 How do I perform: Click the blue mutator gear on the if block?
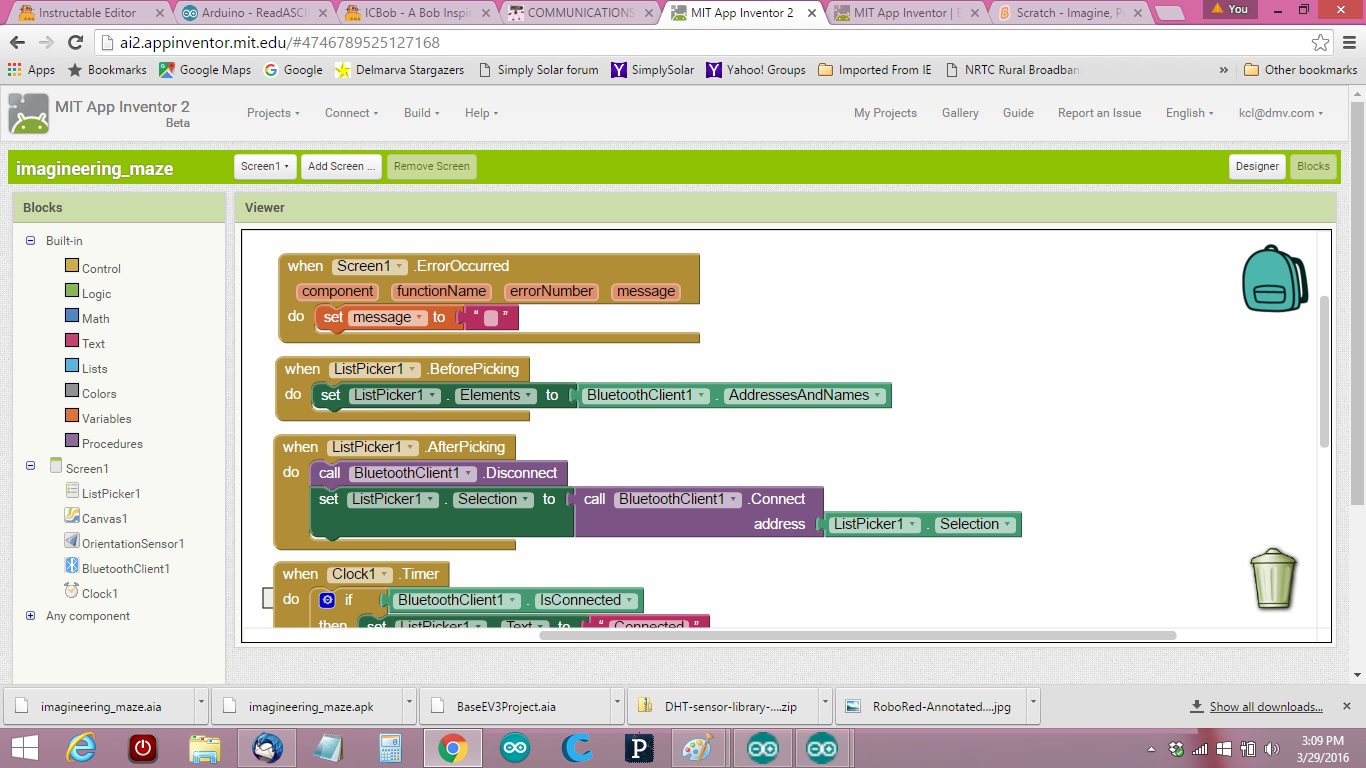click(x=327, y=600)
